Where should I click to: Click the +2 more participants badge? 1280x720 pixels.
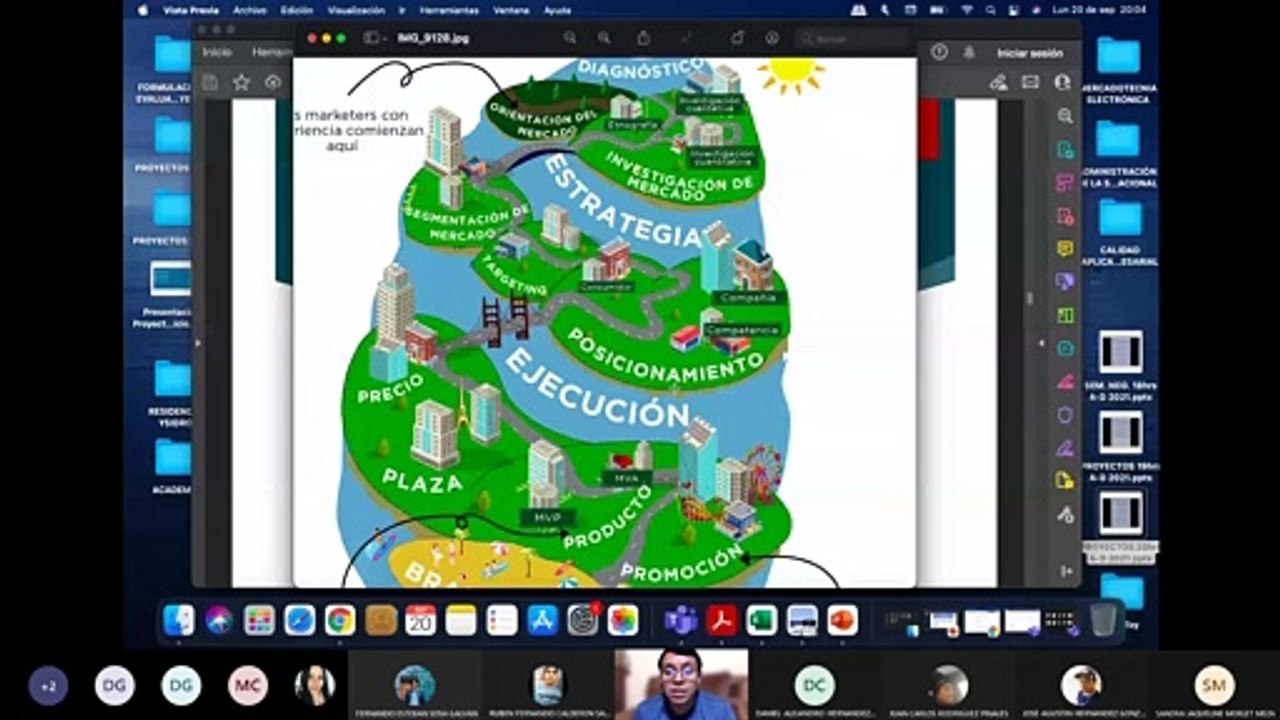click(48, 686)
